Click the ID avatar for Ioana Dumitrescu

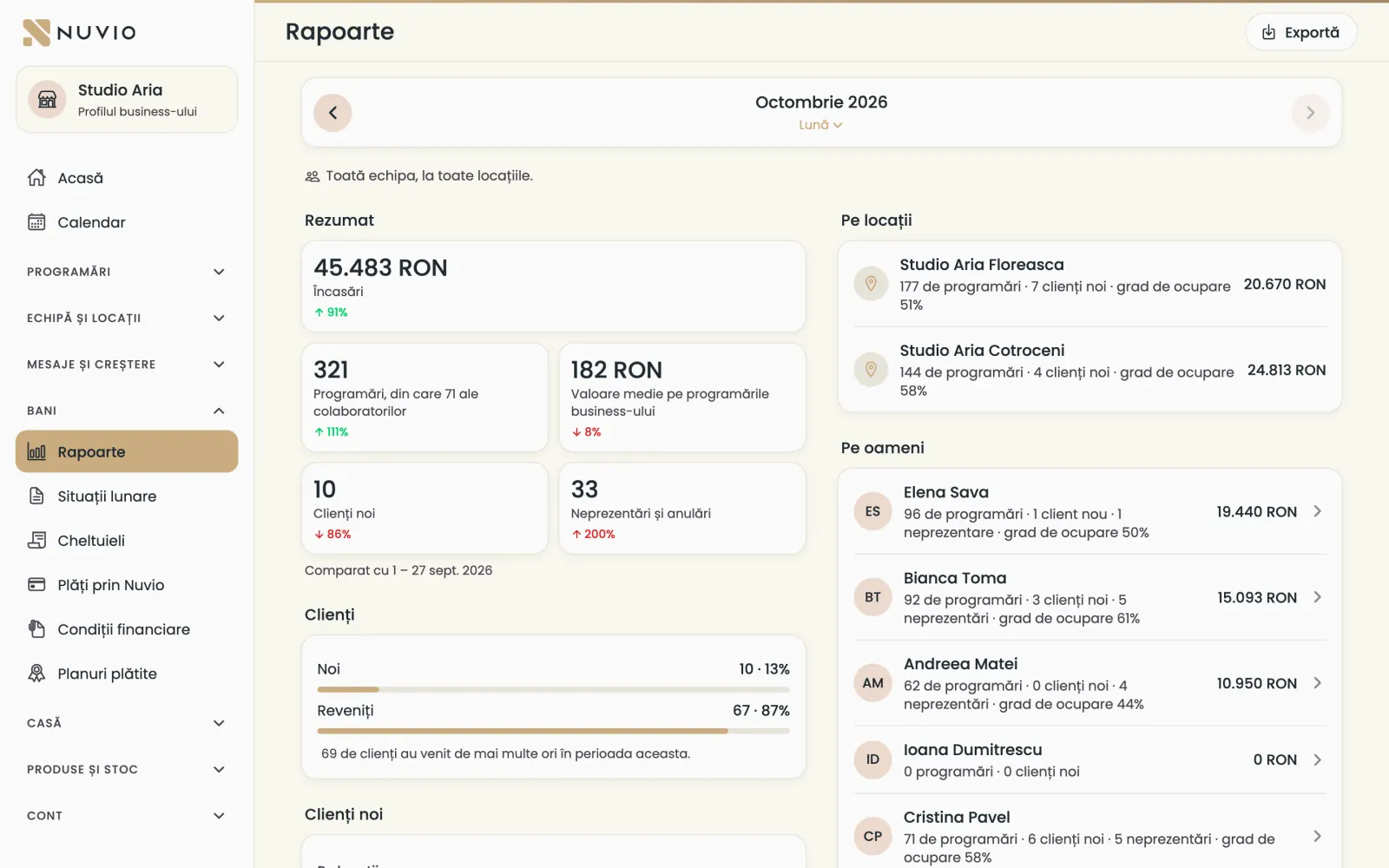coord(872,759)
